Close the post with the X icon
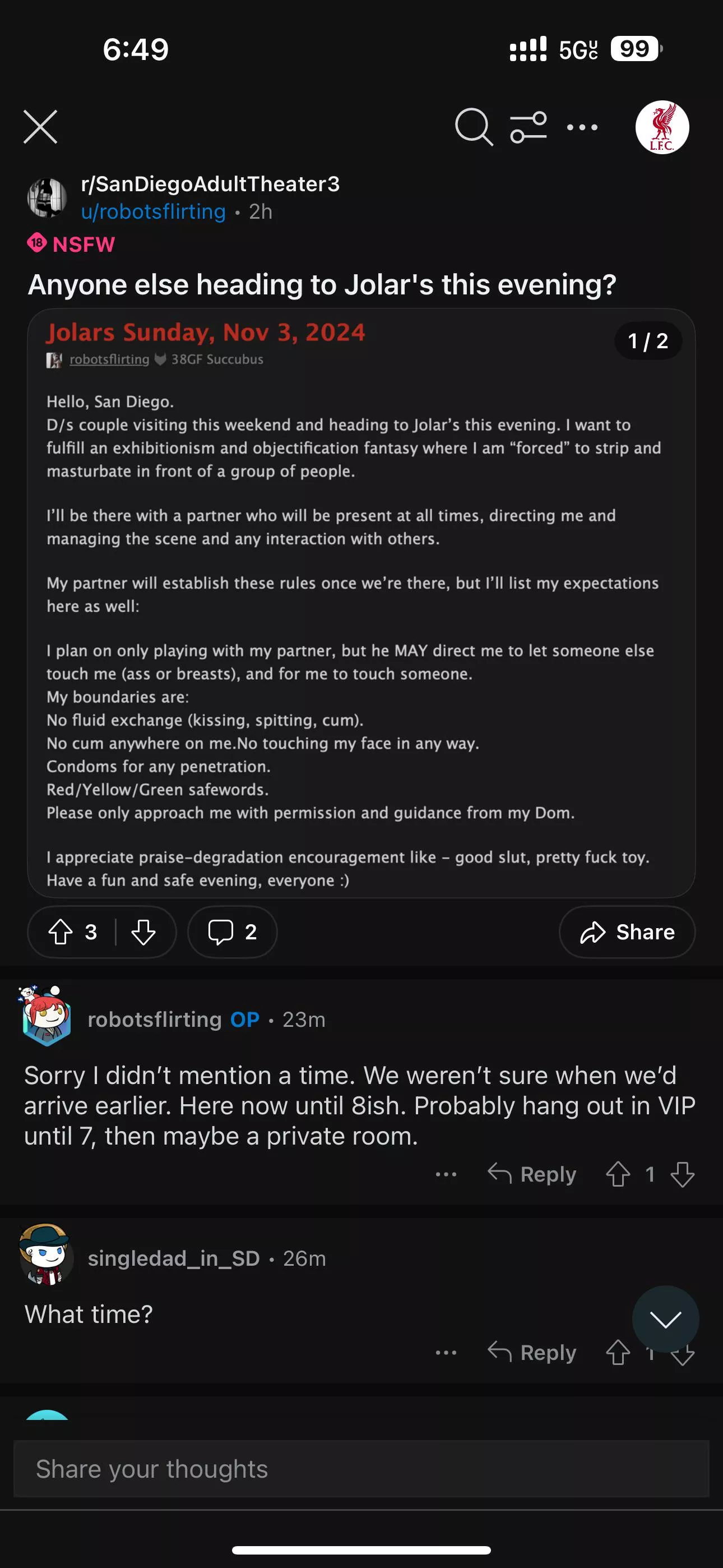723x1568 pixels. [x=40, y=127]
